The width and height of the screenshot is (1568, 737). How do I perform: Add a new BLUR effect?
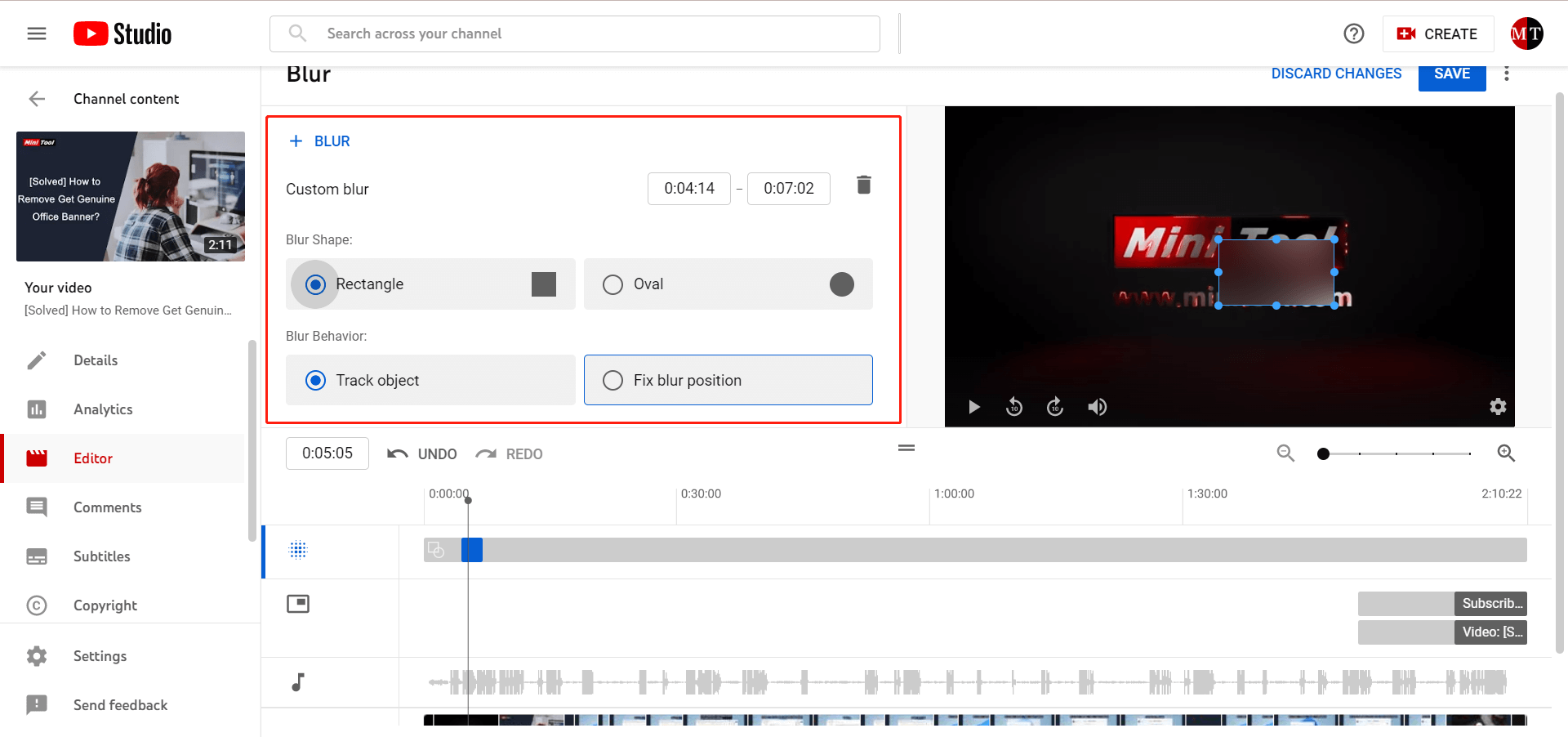[319, 141]
